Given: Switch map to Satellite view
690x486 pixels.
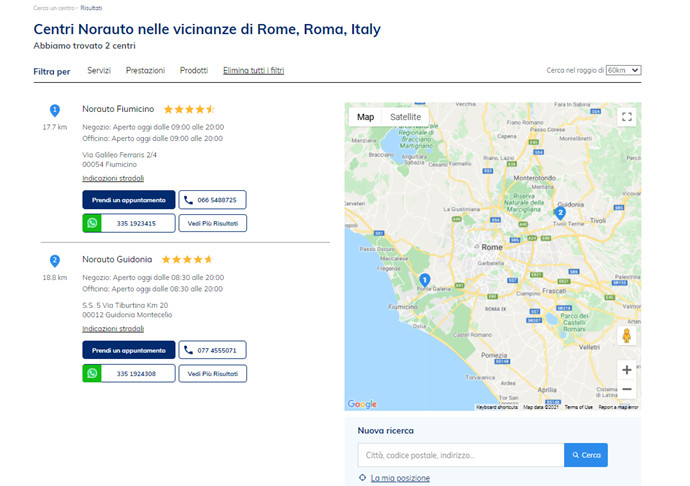Looking at the screenshot, I should tap(405, 117).
